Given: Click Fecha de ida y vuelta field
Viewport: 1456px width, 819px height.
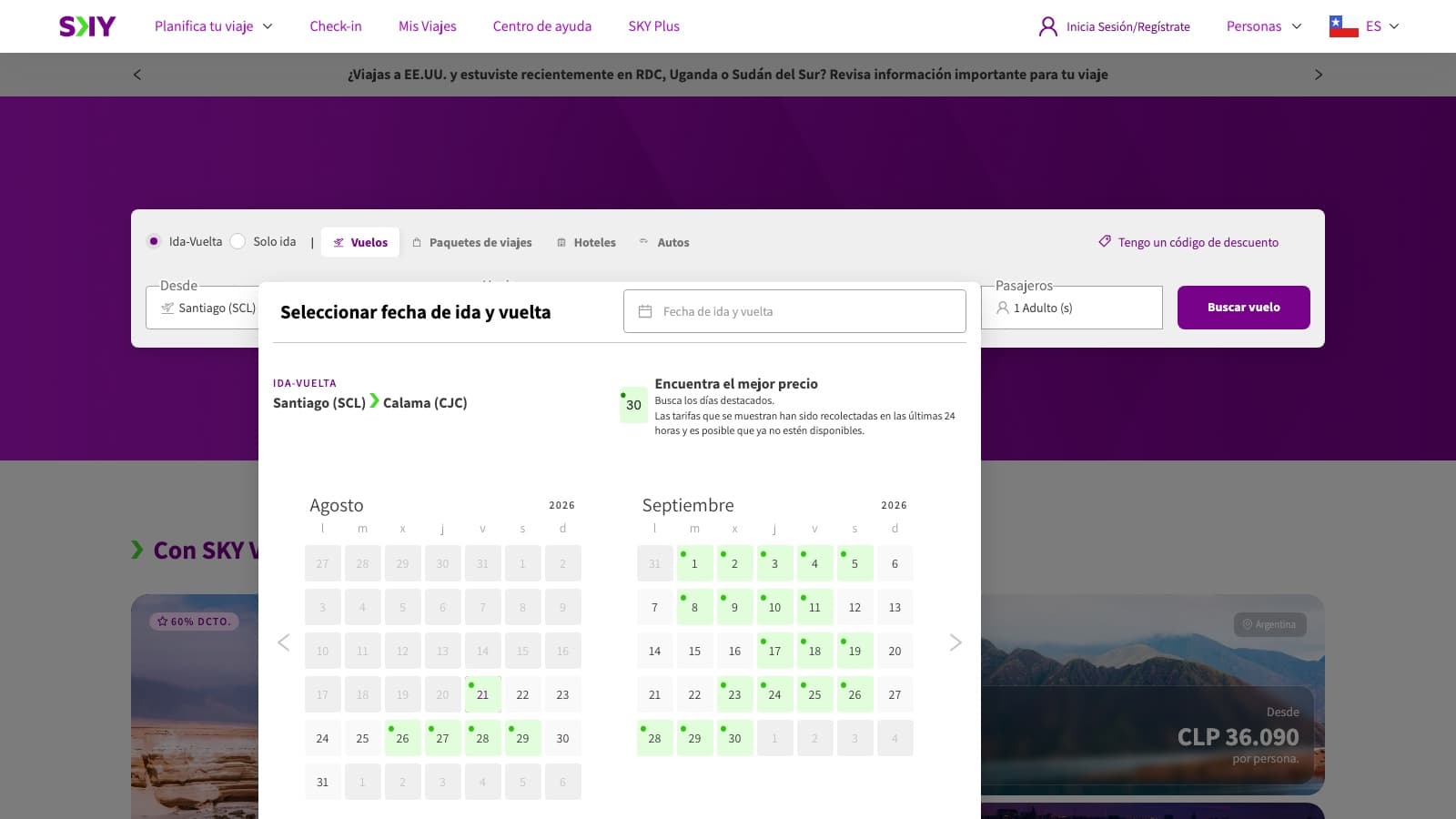Looking at the screenshot, I should [x=794, y=311].
